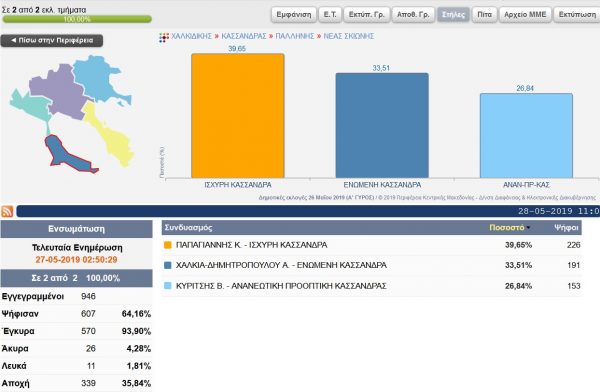The width and height of the screenshot is (600, 392).
Task: Open ΠΑΛΛΗΝΗΣ breadcrumb link
Action: 295,36
